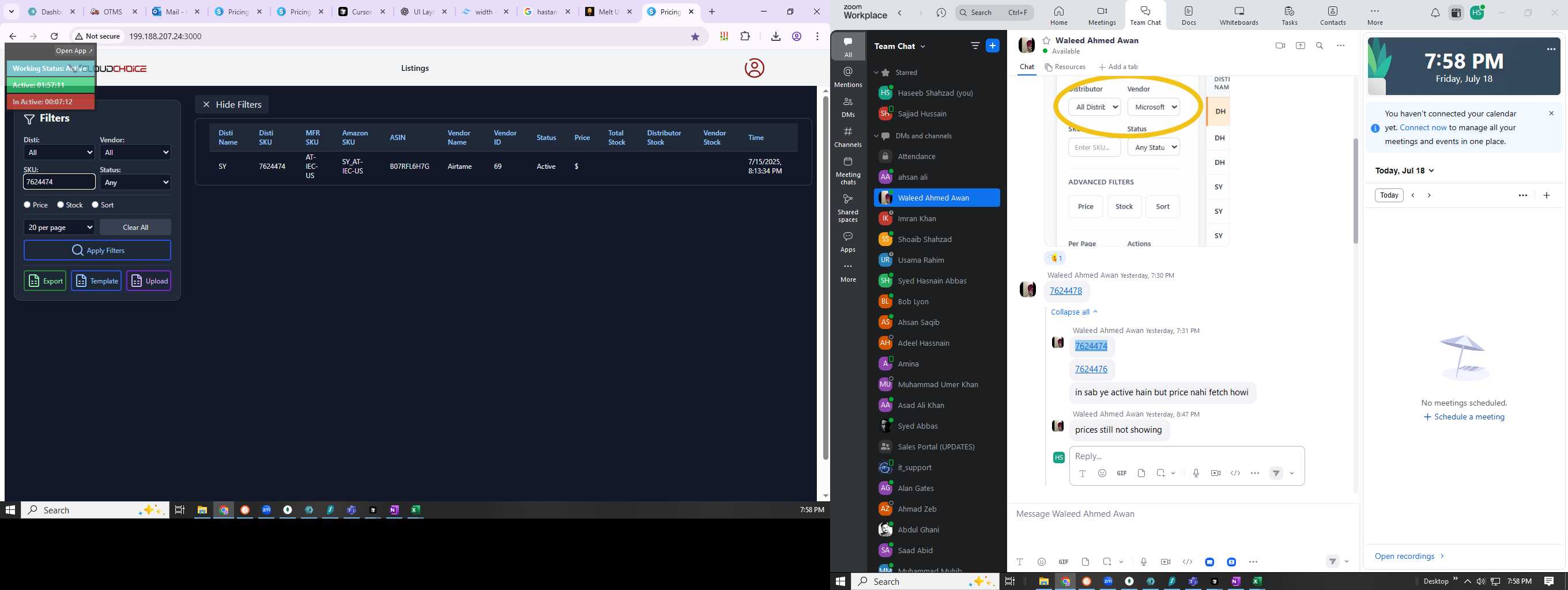1568x590 pixels.
Task: Expand Today, Jul 18 date dropdown
Action: click(1405, 171)
